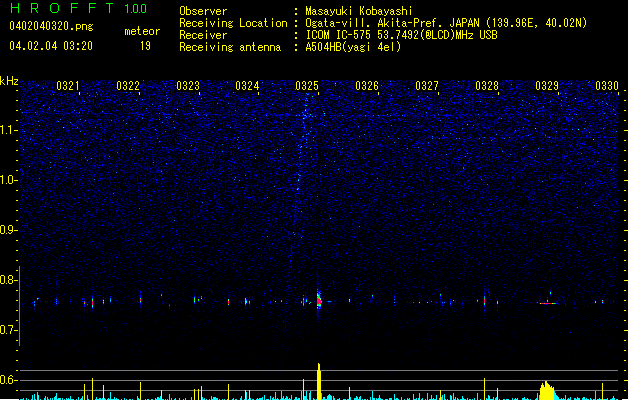The image size is (629, 400).
Task: Click the 0.9 kHz axis label
Action: pyautogui.click(x=8, y=230)
